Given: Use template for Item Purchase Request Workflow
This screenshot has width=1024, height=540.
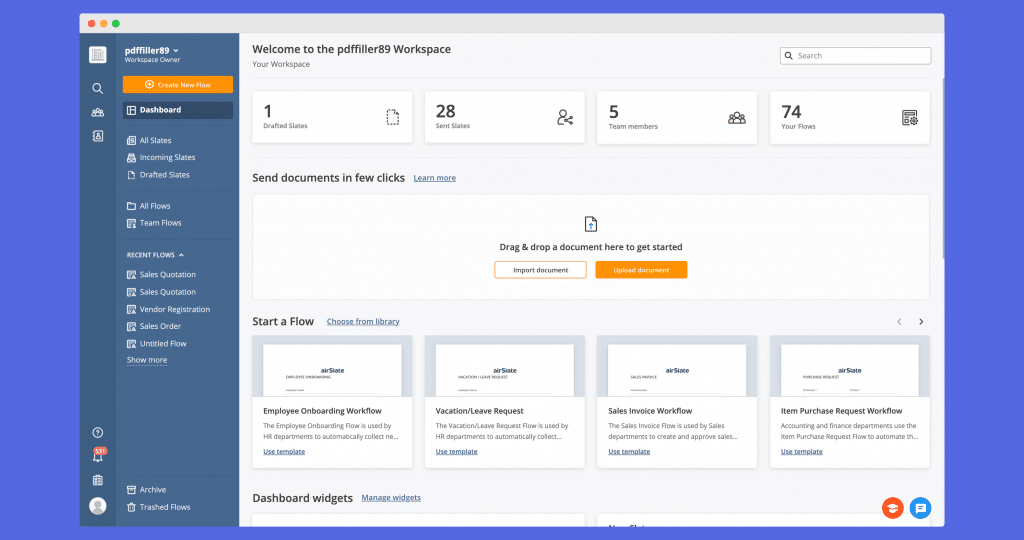Looking at the screenshot, I should [x=801, y=451].
